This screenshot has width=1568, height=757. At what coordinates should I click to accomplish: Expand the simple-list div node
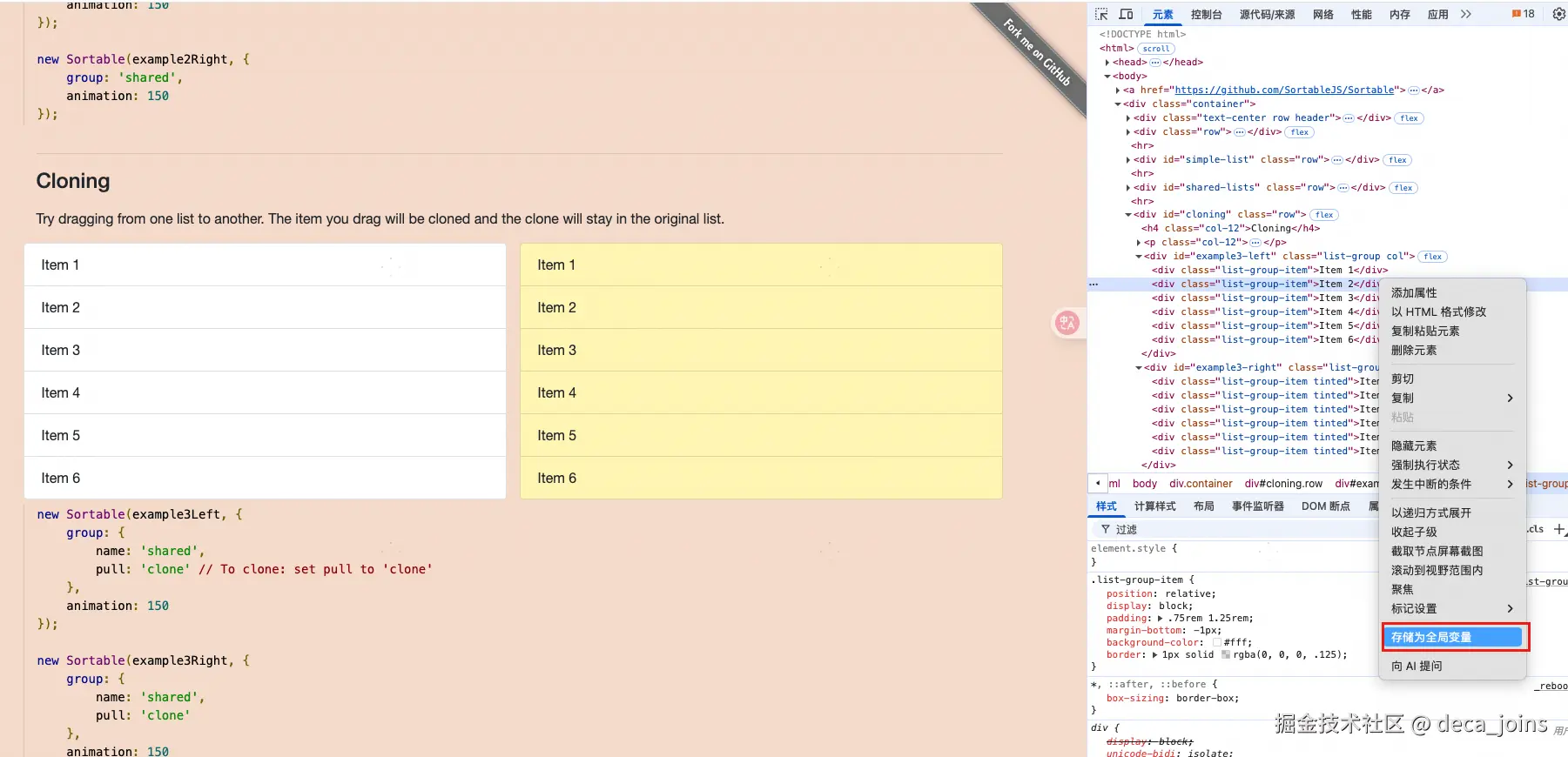pos(1128,160)
